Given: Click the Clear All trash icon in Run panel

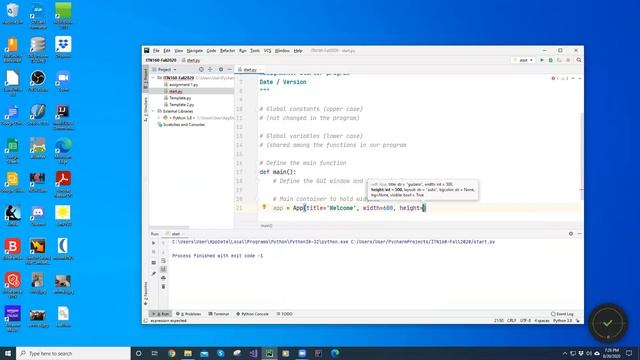Looking at the screenshot, I should 163,287.
